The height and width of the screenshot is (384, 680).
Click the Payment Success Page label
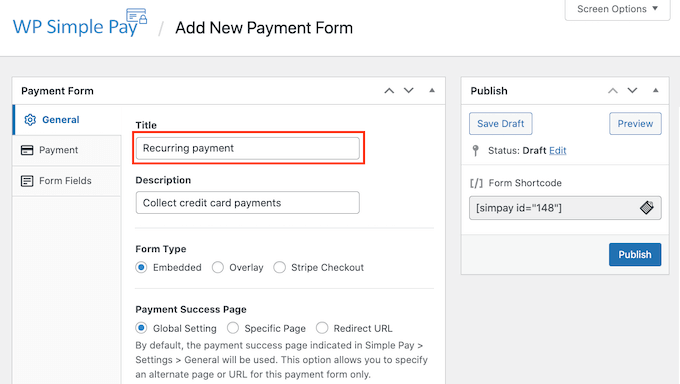tap(191, 309)
